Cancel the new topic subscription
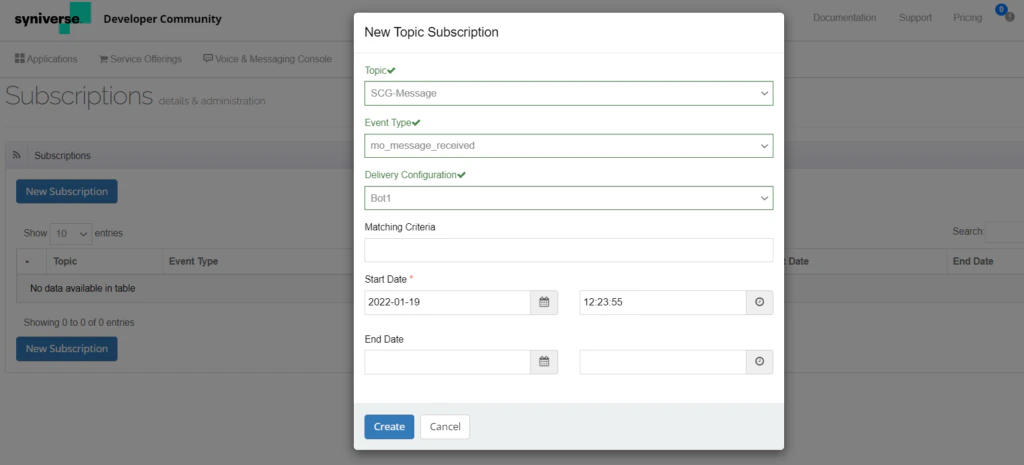 [x=445, y=427]
